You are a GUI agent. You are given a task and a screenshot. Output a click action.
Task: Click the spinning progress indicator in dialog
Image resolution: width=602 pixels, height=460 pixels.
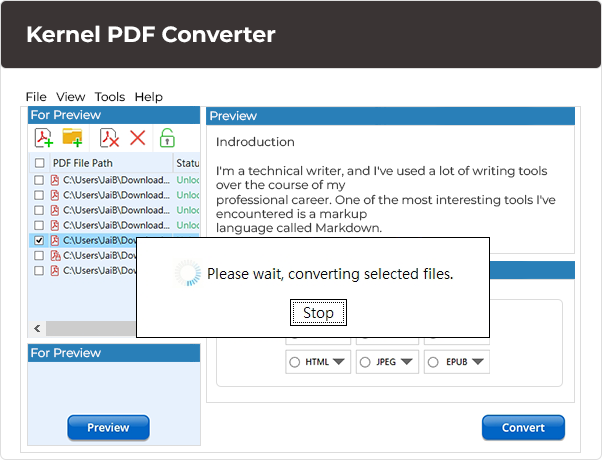pos(188,273)
